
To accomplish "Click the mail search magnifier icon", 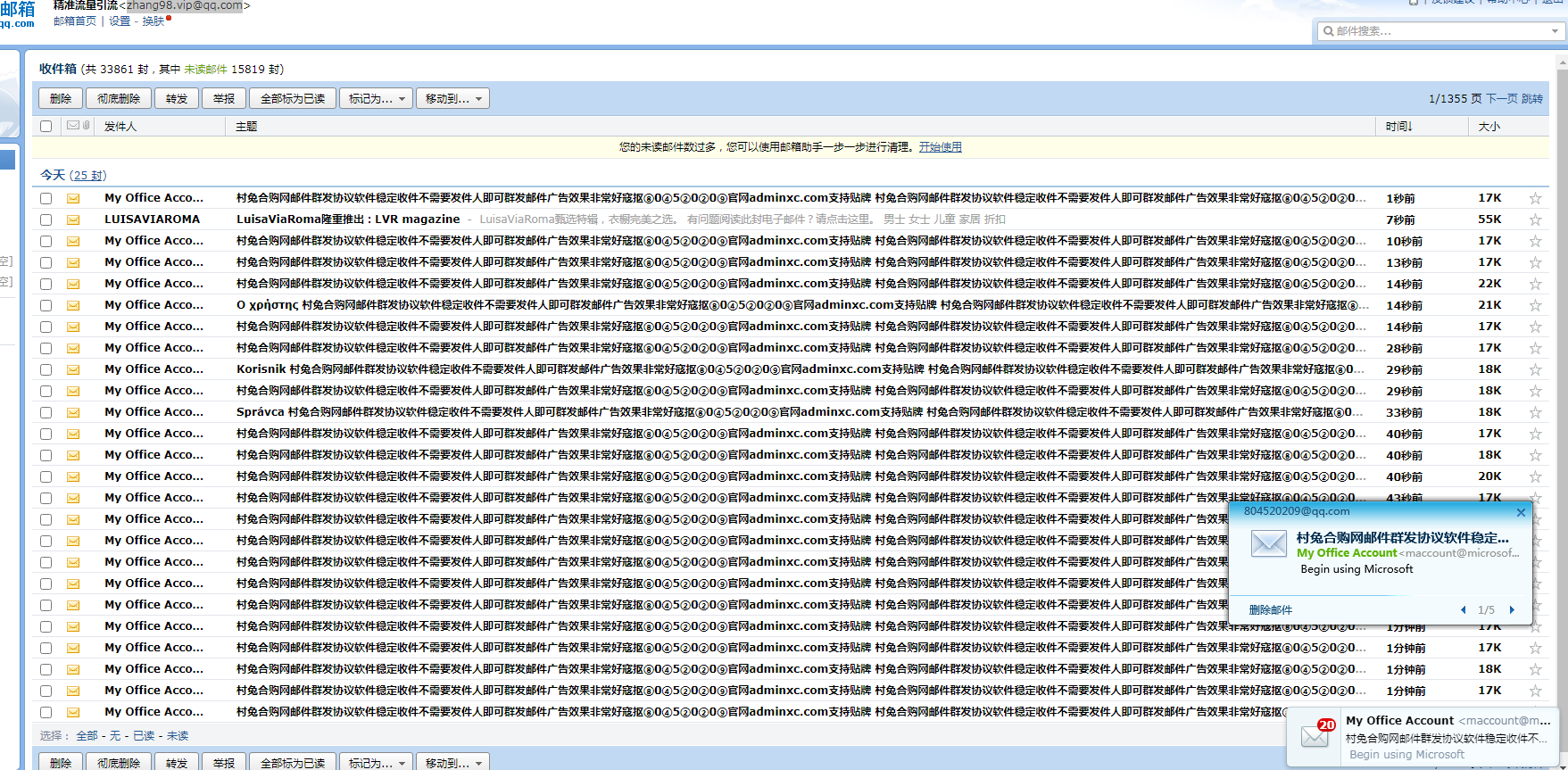I will click(1329, 31).
